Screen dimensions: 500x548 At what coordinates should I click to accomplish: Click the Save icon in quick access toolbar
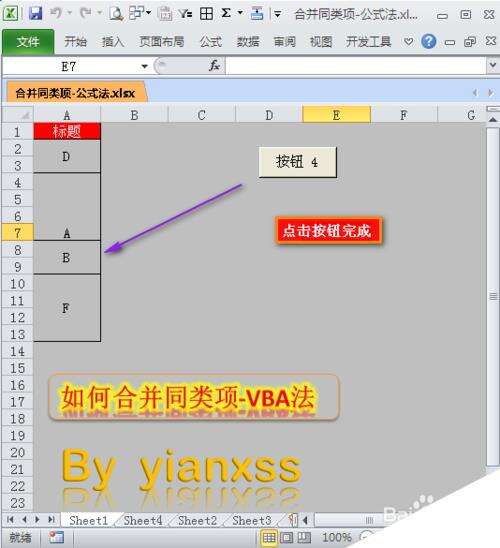pyautogui.click(x=35, y=14)
